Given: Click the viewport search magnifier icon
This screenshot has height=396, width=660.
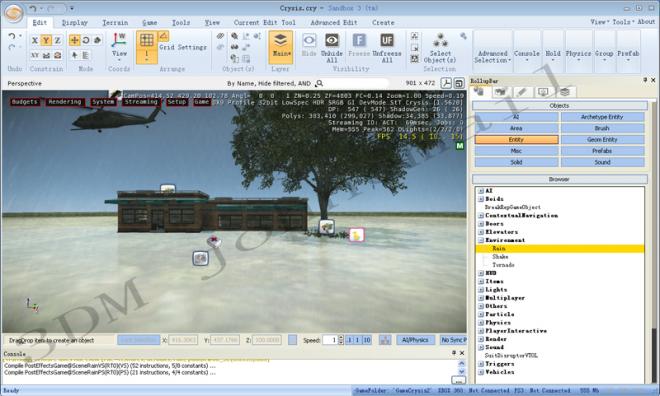Looking at the screenshot, I should pos(319,84).
